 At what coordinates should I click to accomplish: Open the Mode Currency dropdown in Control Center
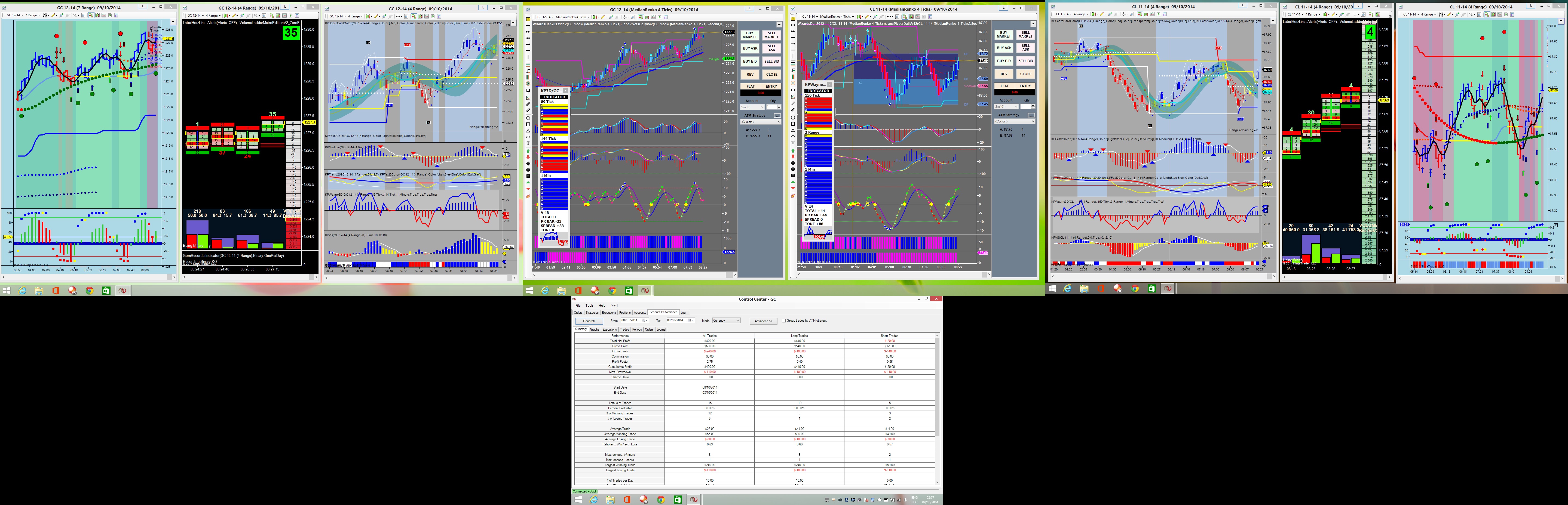tap(726, 321)
